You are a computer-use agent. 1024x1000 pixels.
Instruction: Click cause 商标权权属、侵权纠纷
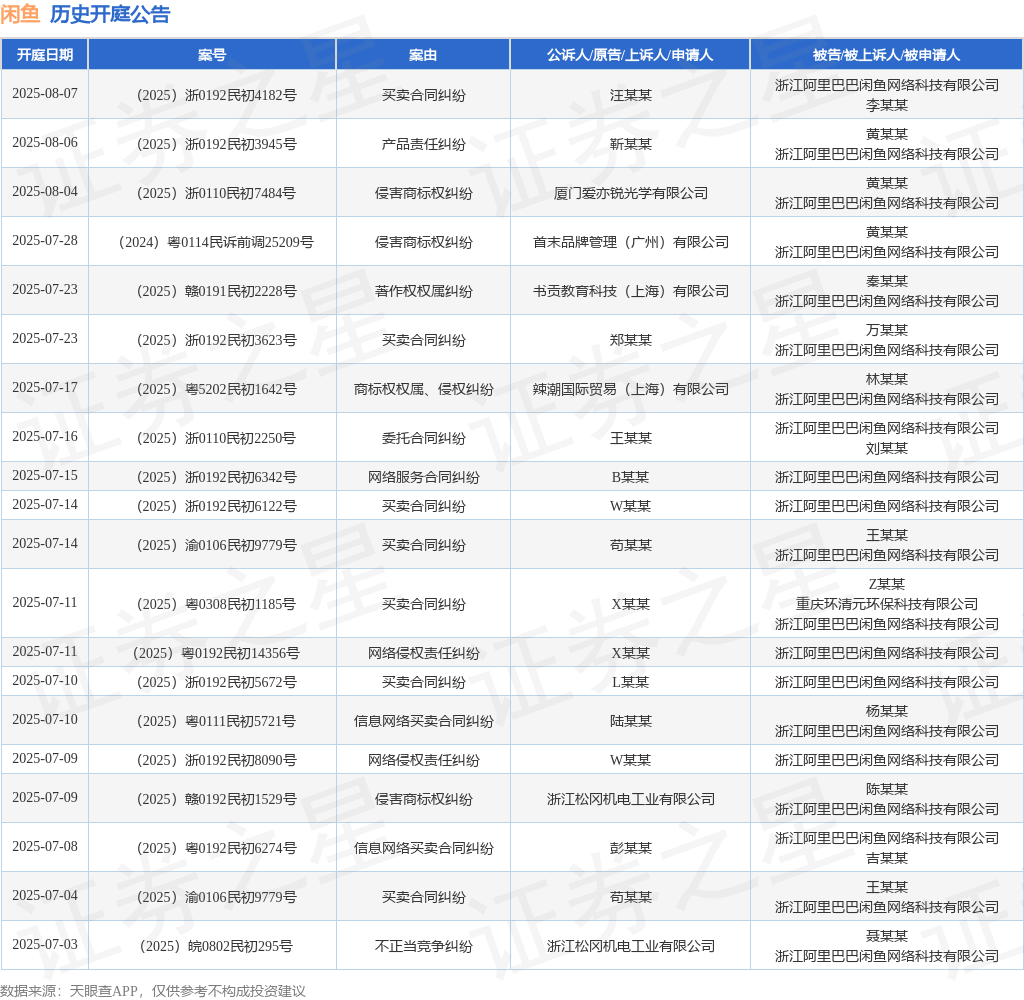pyautogui.click(x=424, y=389)
